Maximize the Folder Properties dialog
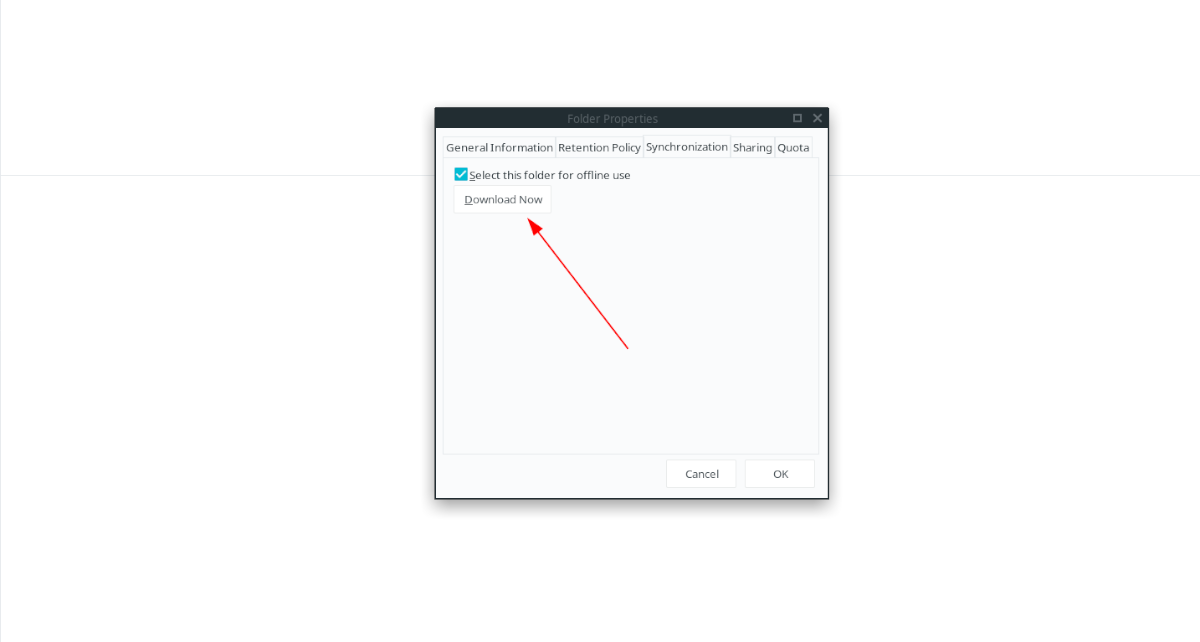The image size is (1200, 642). click(x=797, y=118)
